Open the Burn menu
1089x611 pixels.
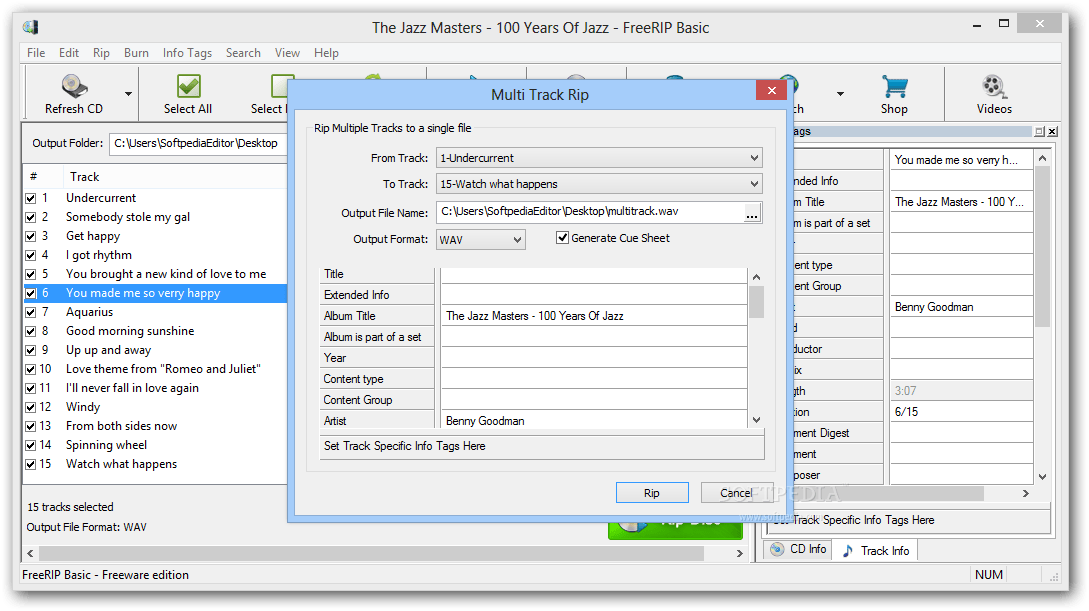[136, 53]
